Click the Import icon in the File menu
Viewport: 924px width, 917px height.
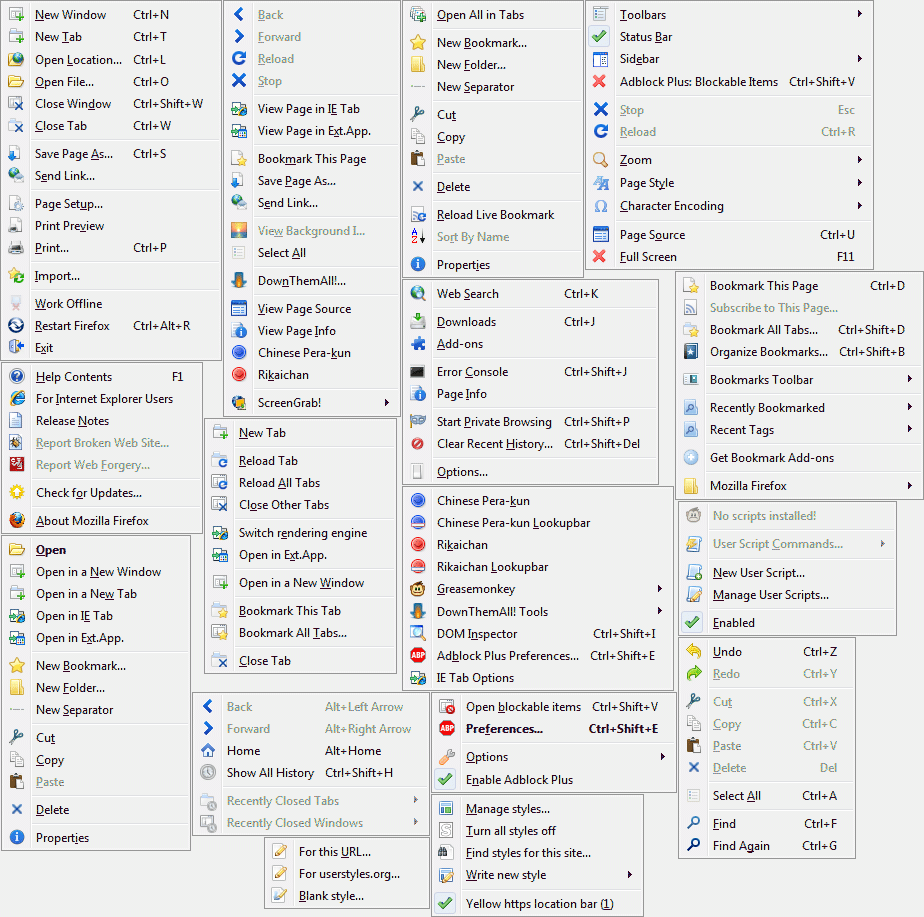tap(16, 276)
